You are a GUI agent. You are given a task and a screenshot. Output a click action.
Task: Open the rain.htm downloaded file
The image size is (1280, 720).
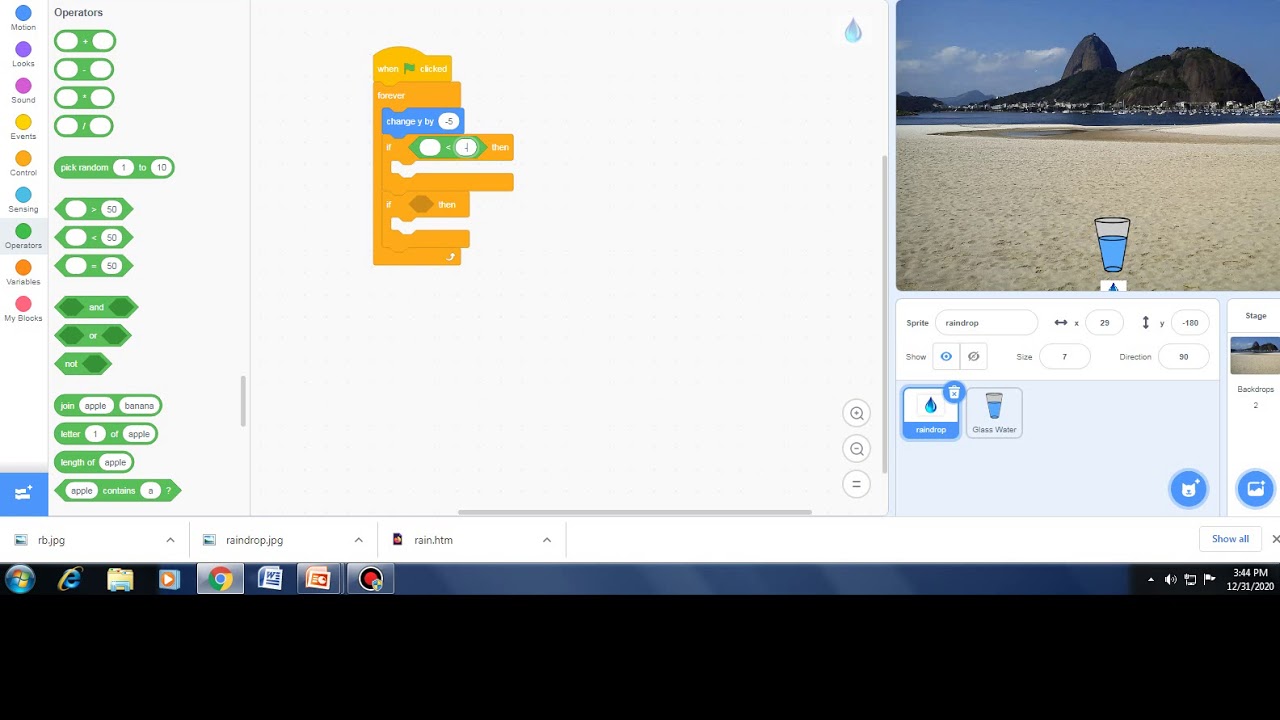click(433, 540)
